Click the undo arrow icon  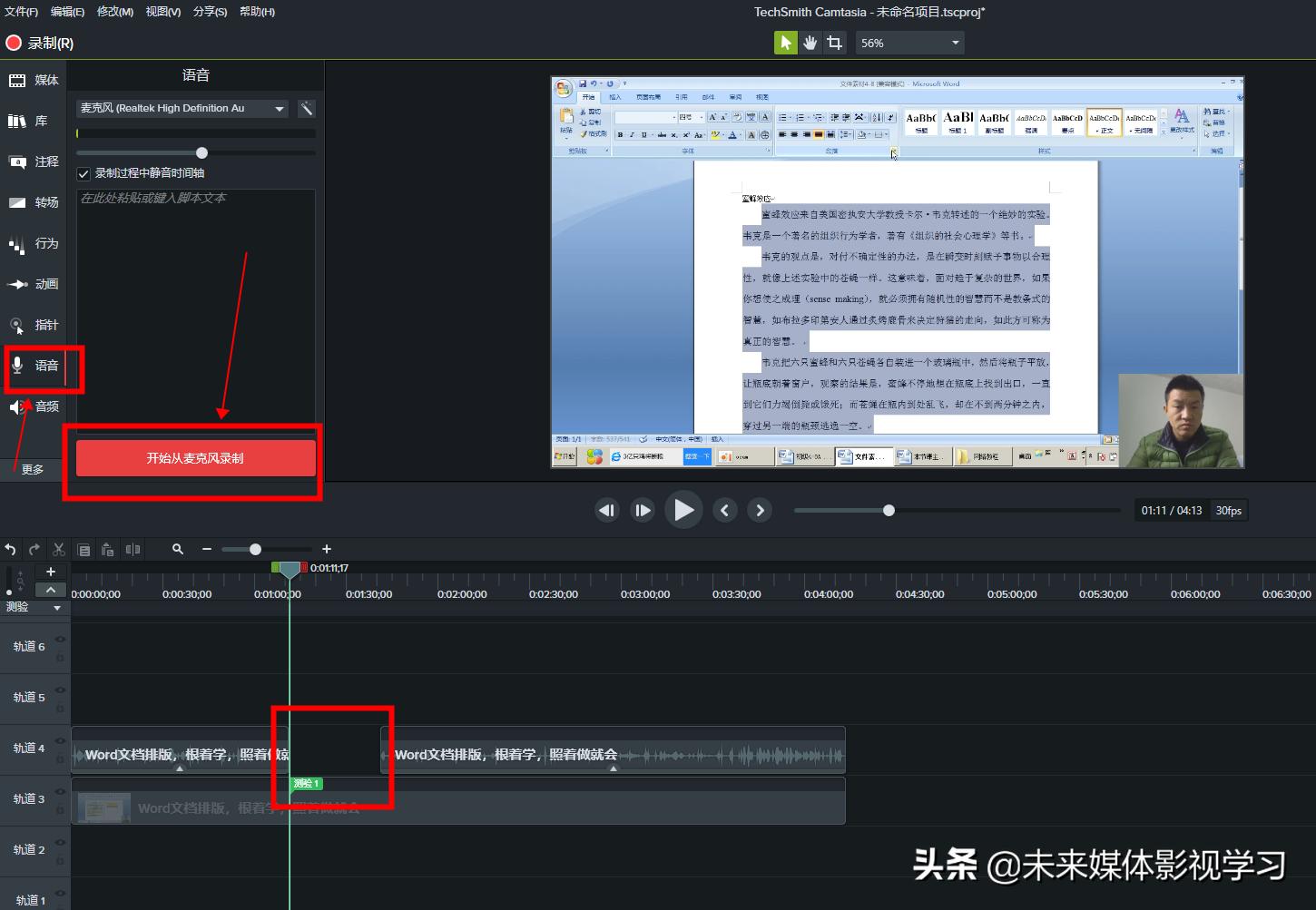point(10,549)
